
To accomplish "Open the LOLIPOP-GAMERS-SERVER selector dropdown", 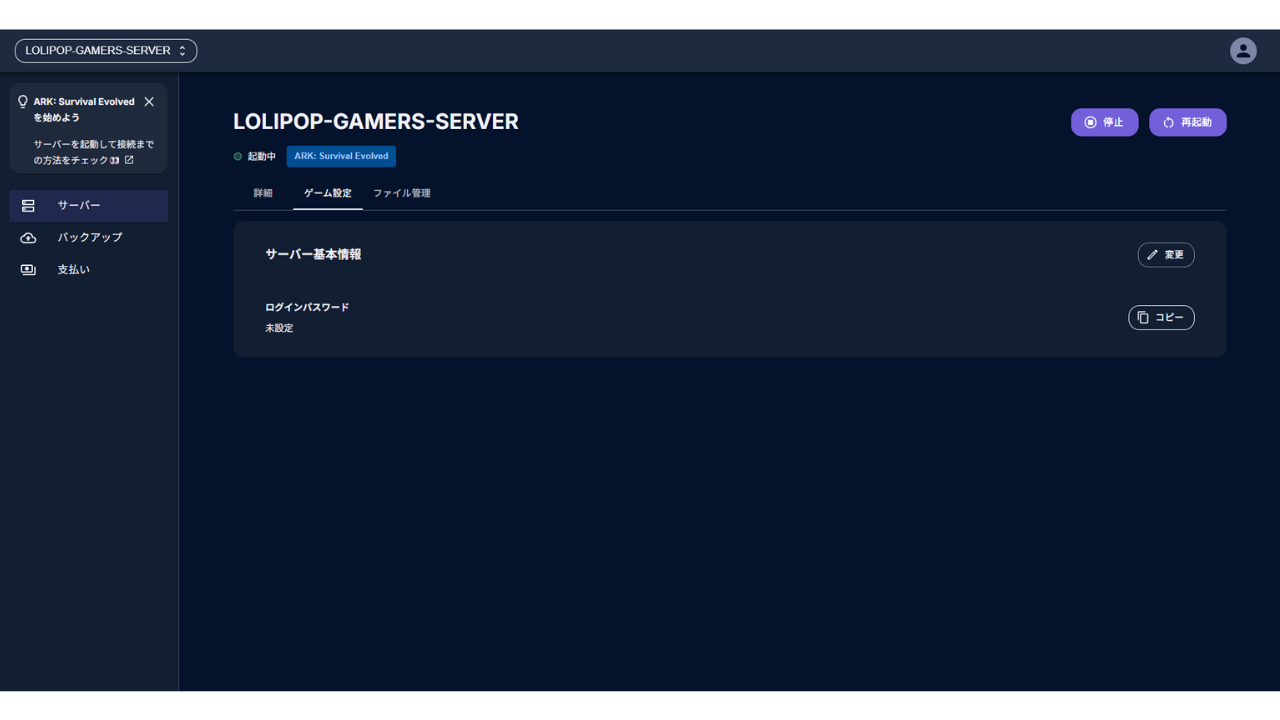I will (106, 50).
